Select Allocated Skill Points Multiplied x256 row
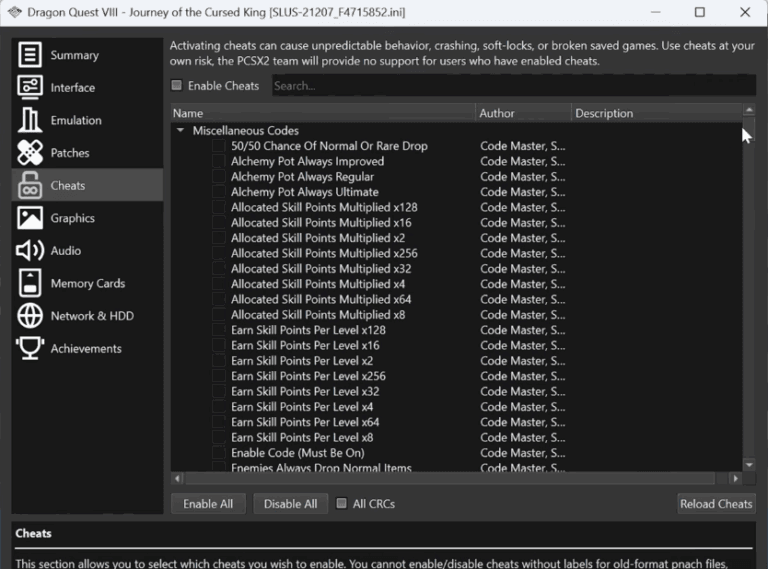 (456, 253)
